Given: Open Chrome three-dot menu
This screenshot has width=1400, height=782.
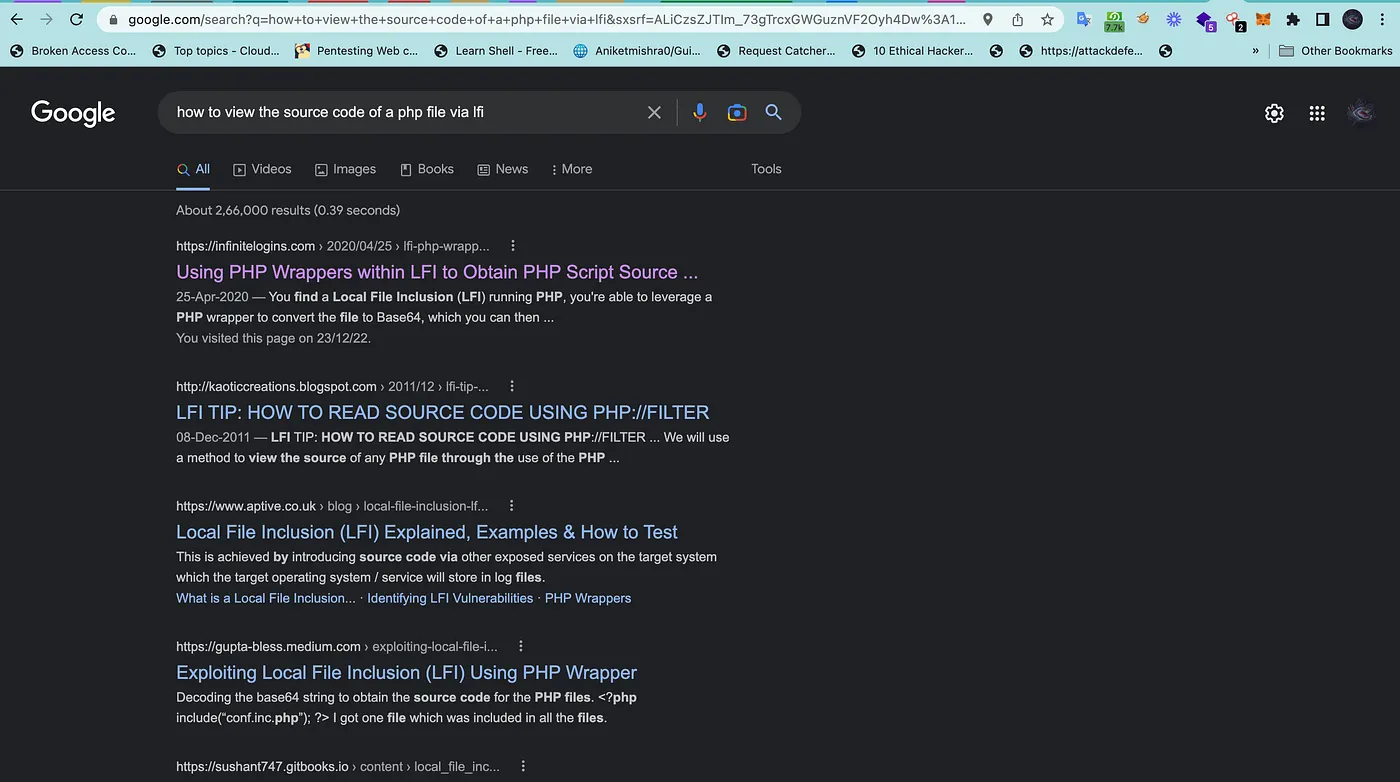Looking at the screenshot, I should coord(1382,19).
